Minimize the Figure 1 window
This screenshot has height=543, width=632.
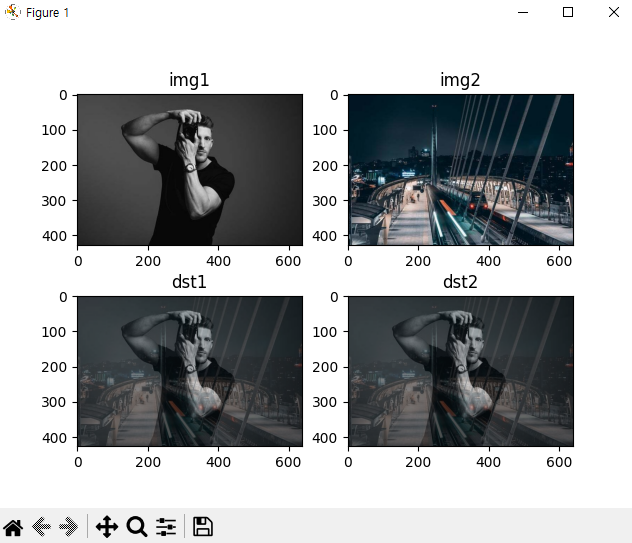point(523,12)
